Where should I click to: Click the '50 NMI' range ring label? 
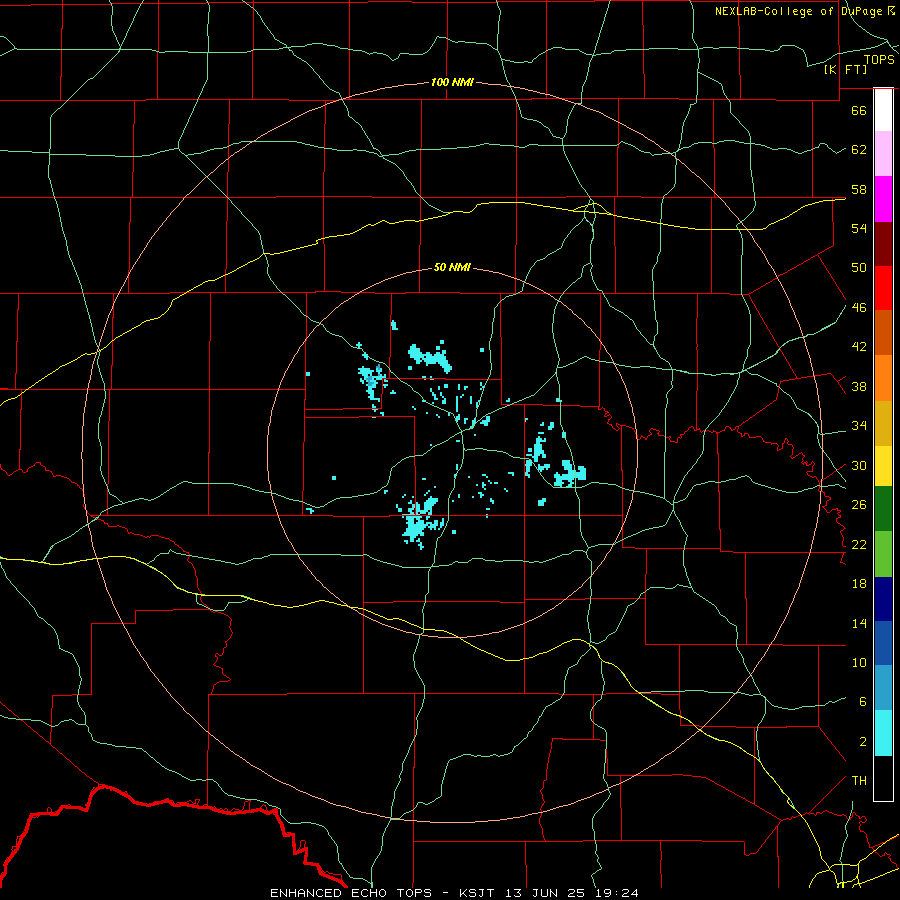pos(452,267)
